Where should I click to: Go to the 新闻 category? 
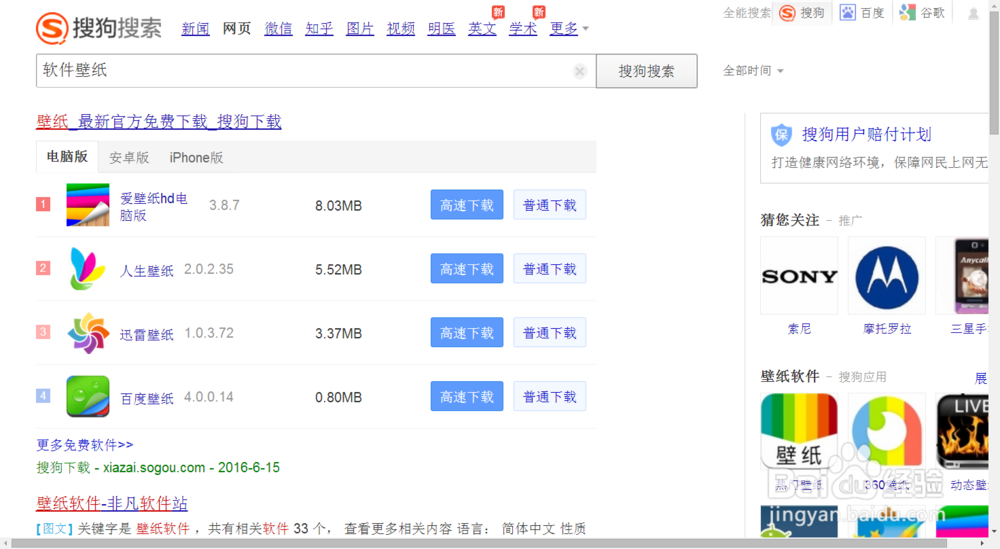[195, 28]
